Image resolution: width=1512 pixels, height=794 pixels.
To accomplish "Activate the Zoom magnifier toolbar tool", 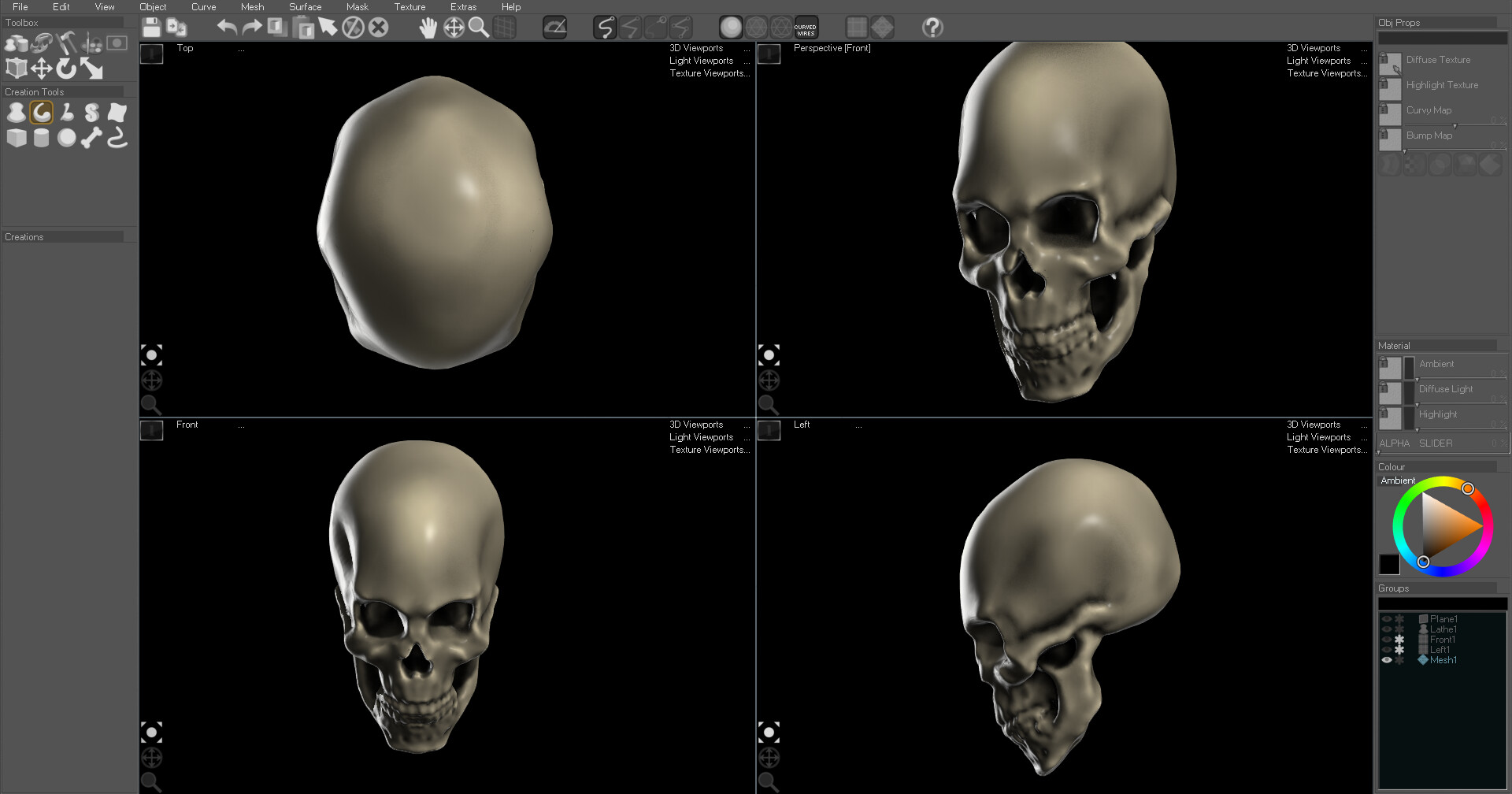I will tap(480, 27).
